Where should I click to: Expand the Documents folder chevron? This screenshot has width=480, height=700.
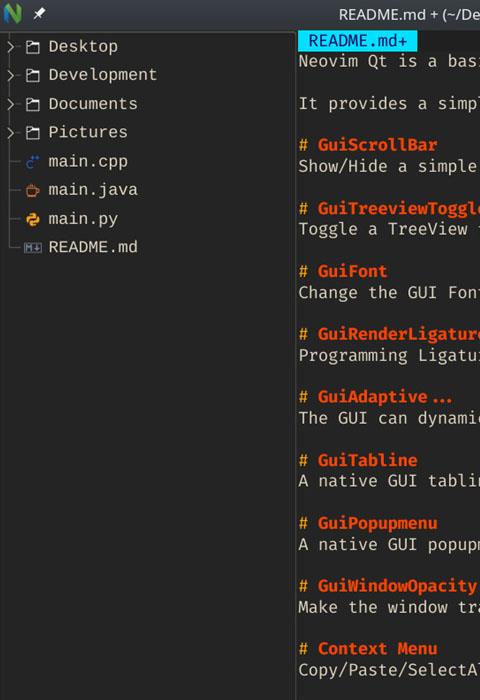(11, 104)
